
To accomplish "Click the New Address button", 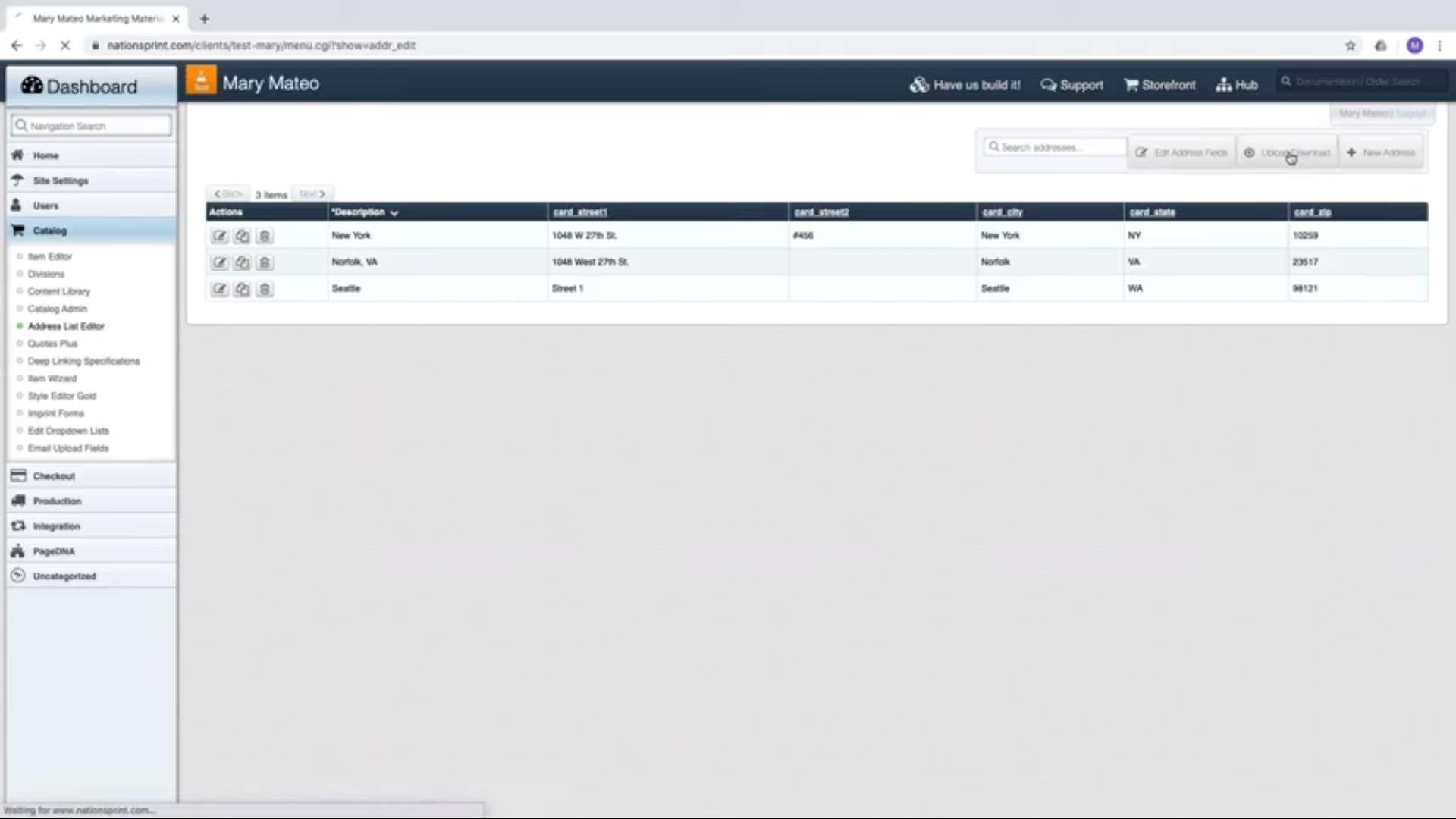I will [x=1381, y=152].
